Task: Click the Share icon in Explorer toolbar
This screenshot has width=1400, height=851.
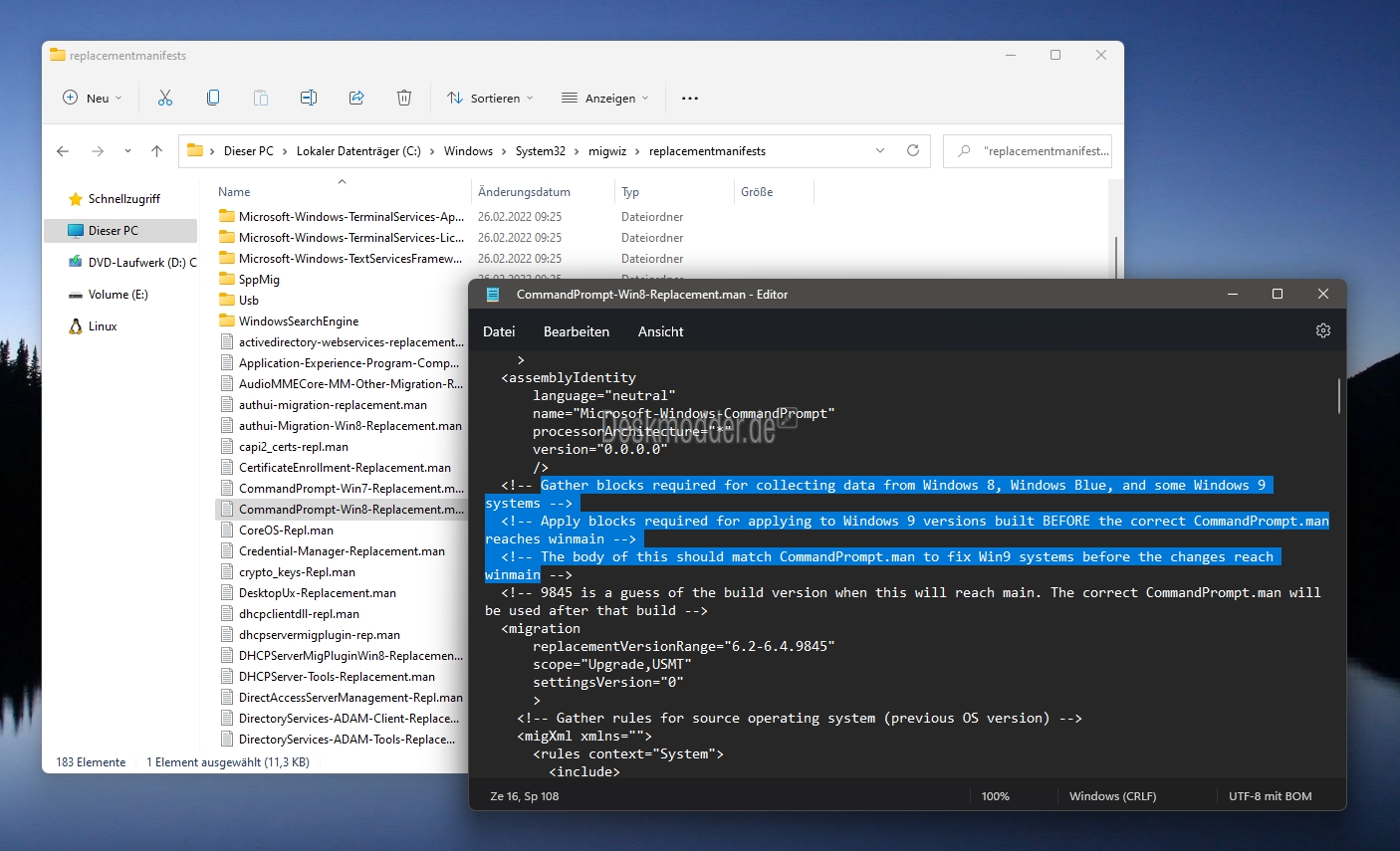Action: (x=356, y=98)
